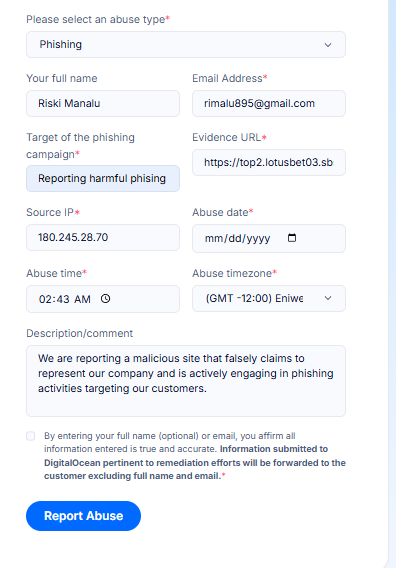The image size is (396, 568).
Task: Click the Source IP field
Action: click(103, 237)
